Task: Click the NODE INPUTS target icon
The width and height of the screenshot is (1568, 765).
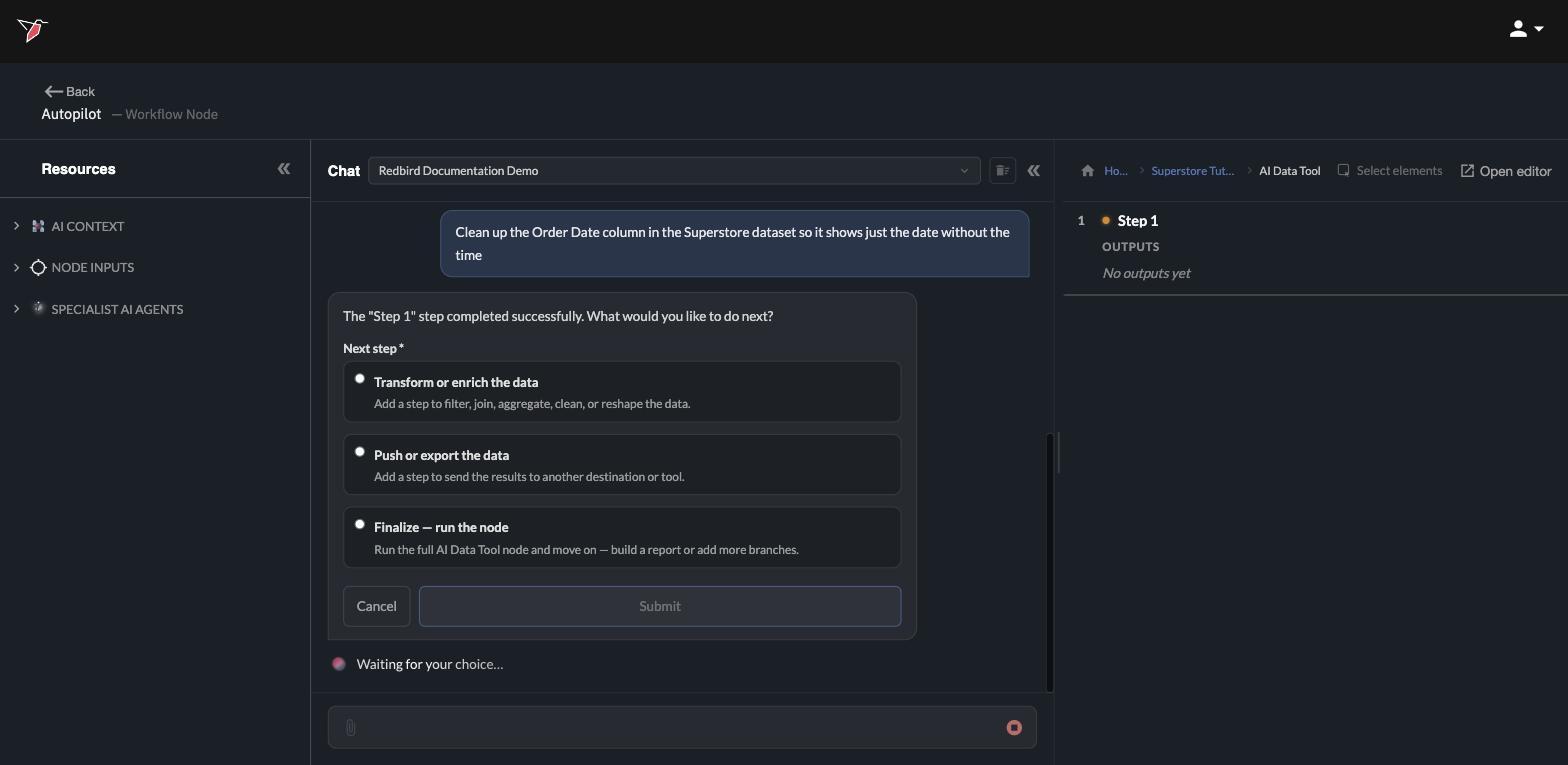Action: pyautogui.click(x=38, y=267)
